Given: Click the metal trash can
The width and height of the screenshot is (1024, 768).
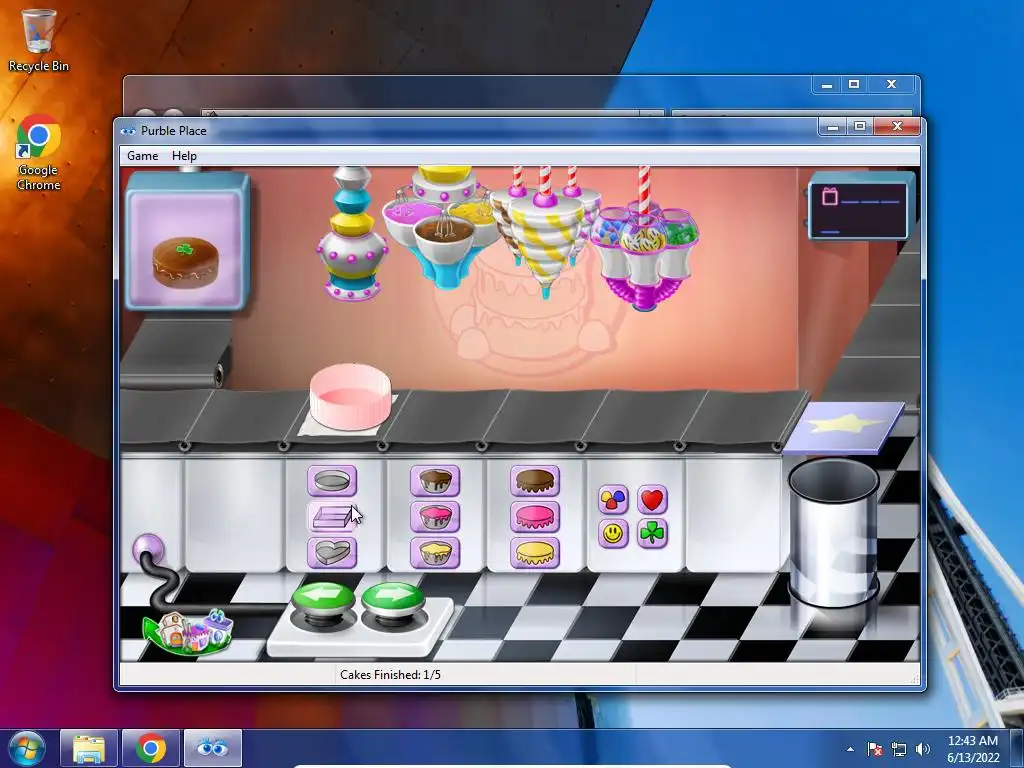Looking at the screenshot, I should click(833, 532).
